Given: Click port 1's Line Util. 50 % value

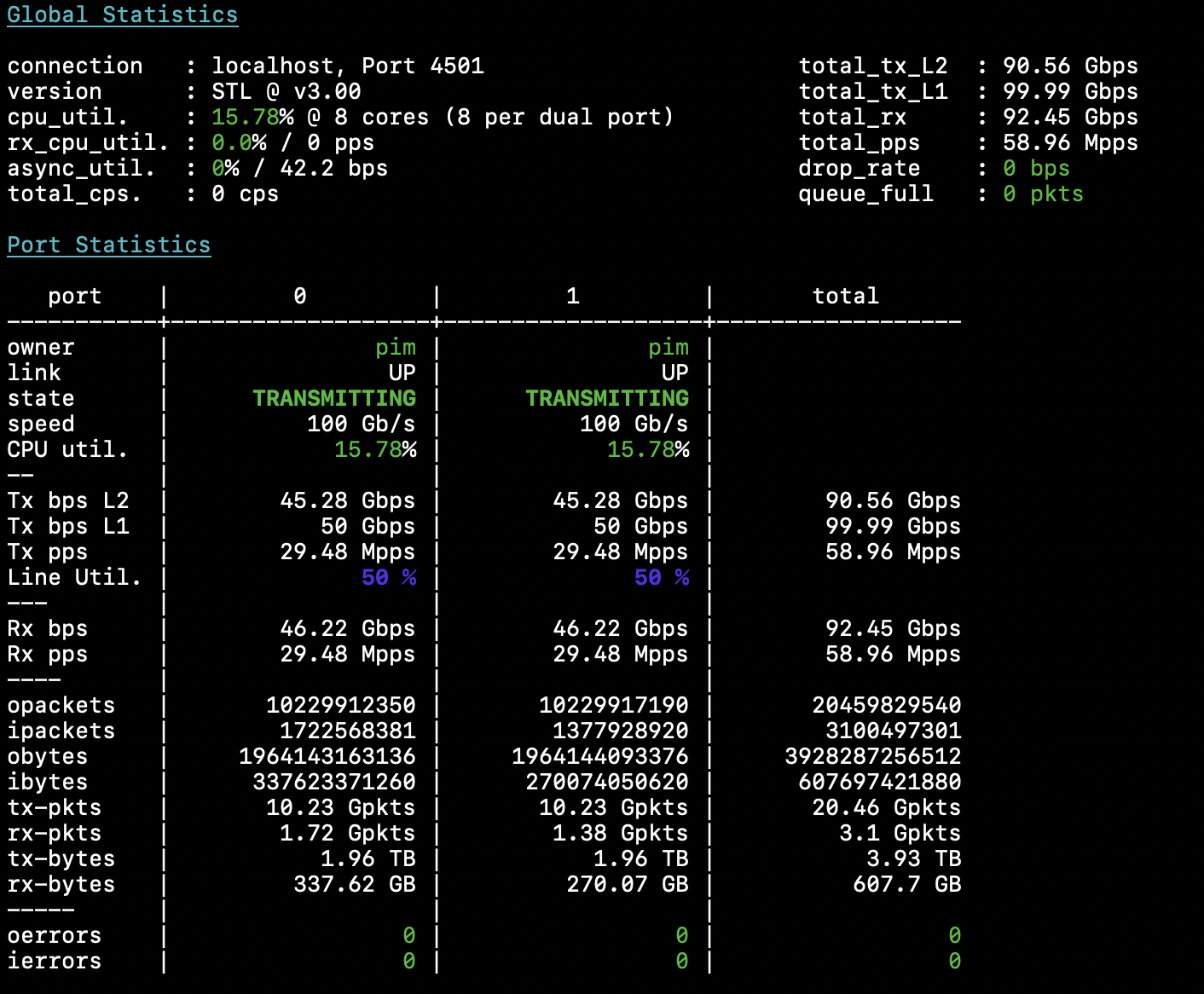Looking at the screenshot, I should pyautogui.click(x=661, y=577).
